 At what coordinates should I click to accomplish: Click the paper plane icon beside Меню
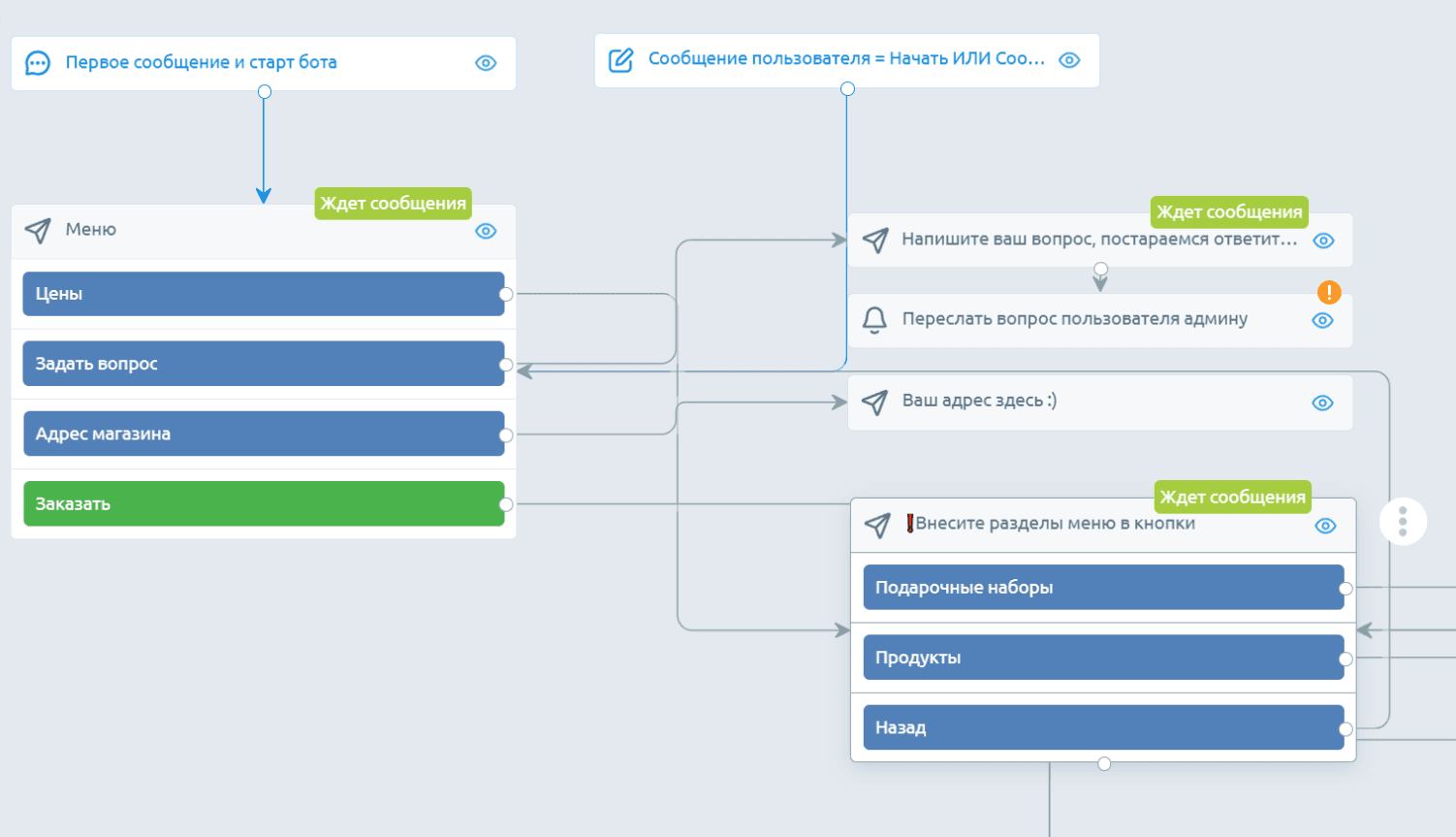pyautogui.click(x=38, y=230)
